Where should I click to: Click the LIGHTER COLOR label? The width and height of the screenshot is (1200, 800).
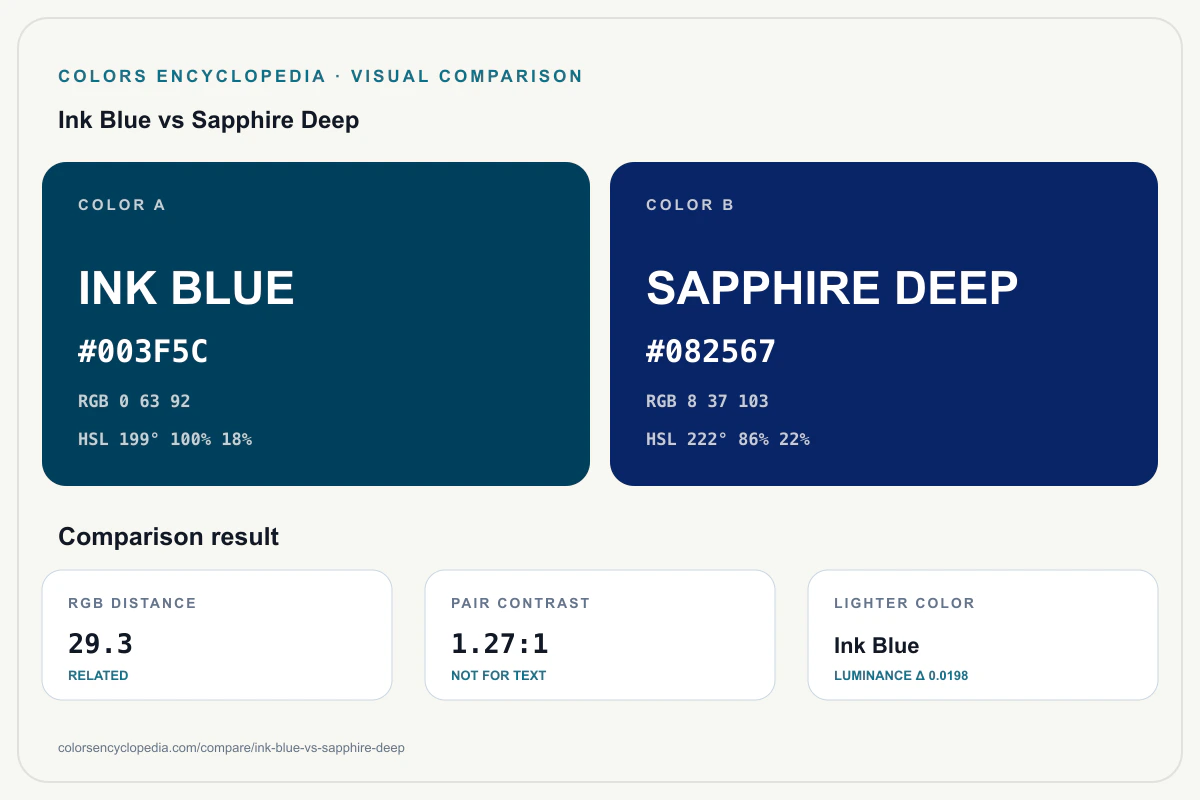[x=904, y=603]
